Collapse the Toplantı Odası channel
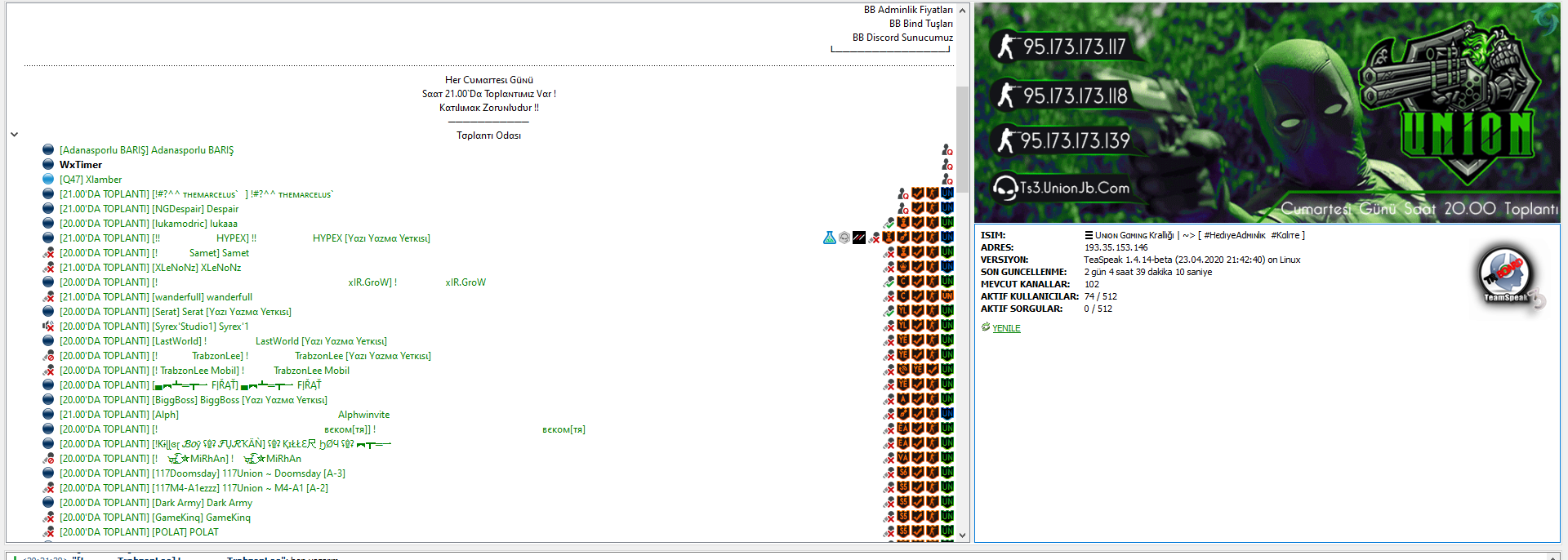This screenshot has width=1568, height=560. coord(14,135)
